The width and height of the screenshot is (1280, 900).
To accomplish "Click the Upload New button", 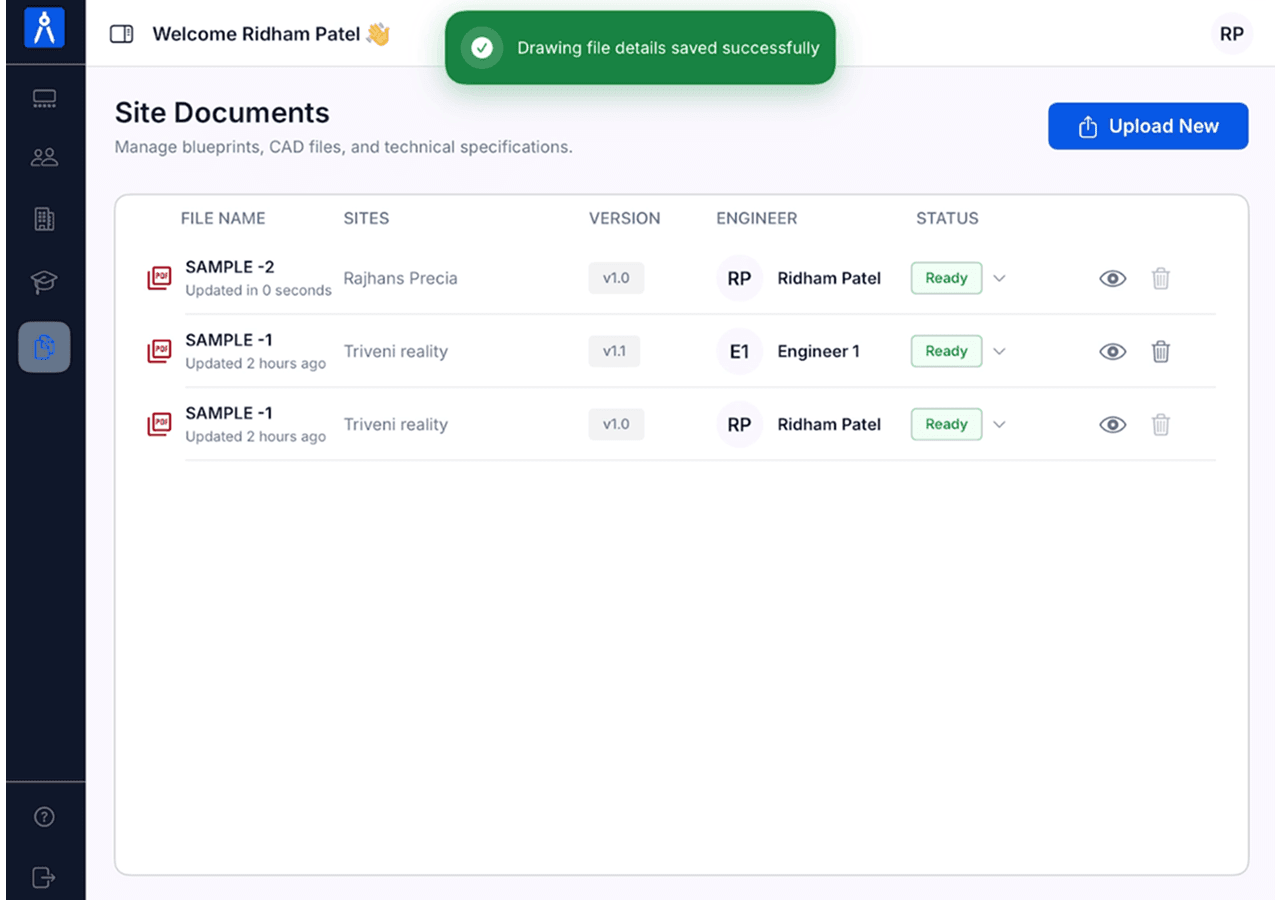I will point(1148,126).
